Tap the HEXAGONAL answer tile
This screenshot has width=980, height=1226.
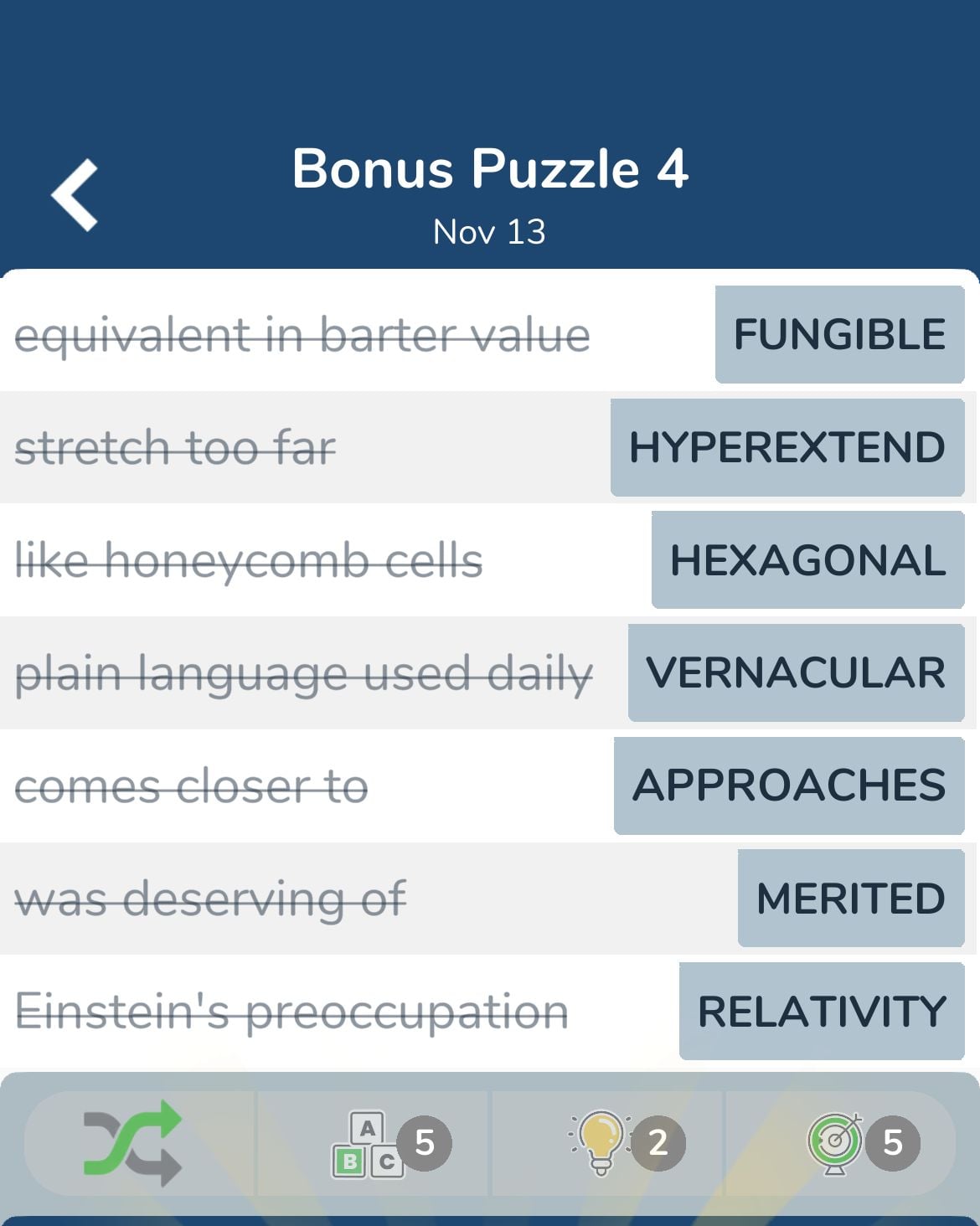click(808, 560)
